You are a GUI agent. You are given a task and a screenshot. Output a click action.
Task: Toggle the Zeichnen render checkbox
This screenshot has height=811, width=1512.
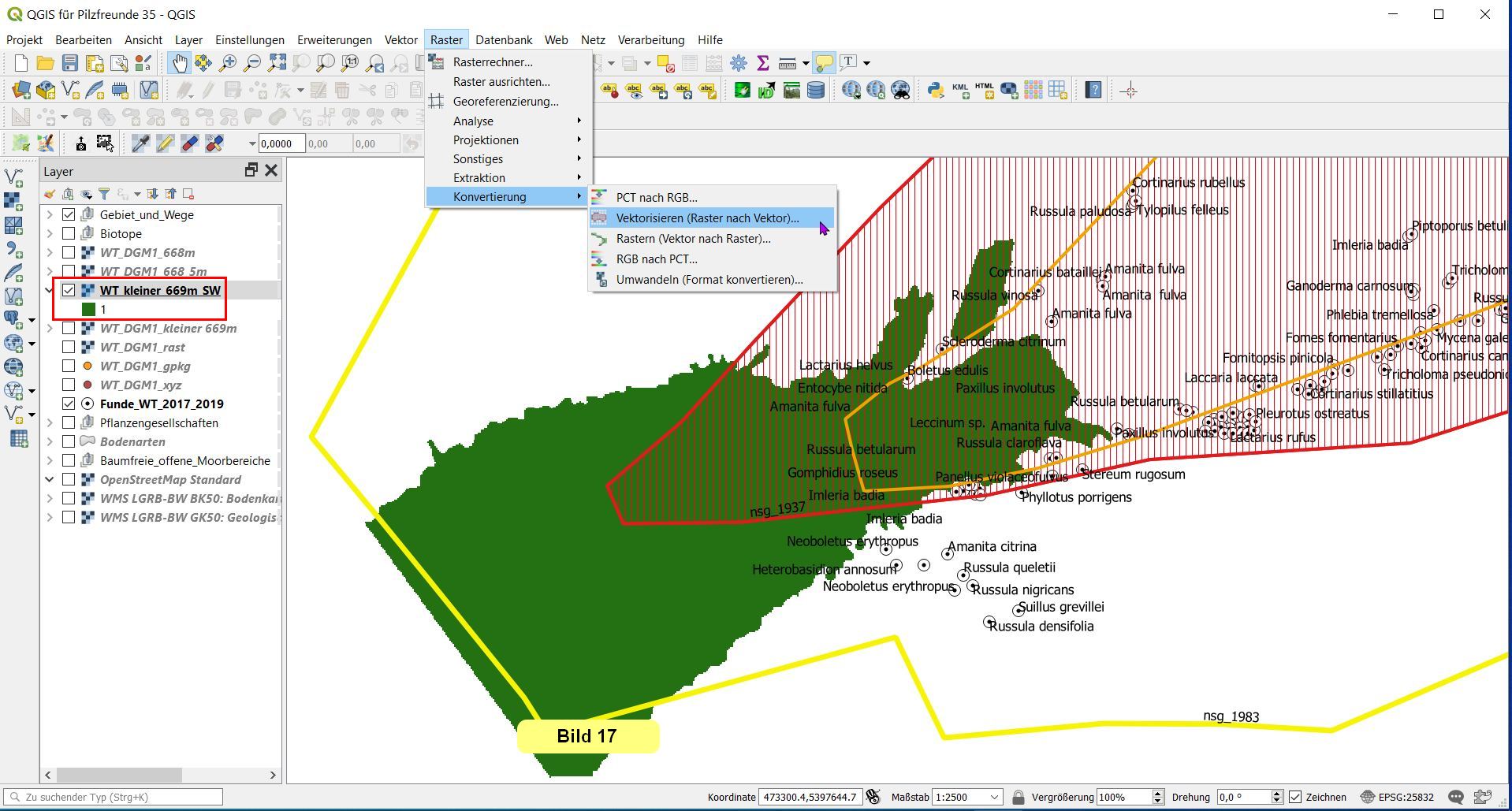pyautogui.click(x=1295, y=797)
